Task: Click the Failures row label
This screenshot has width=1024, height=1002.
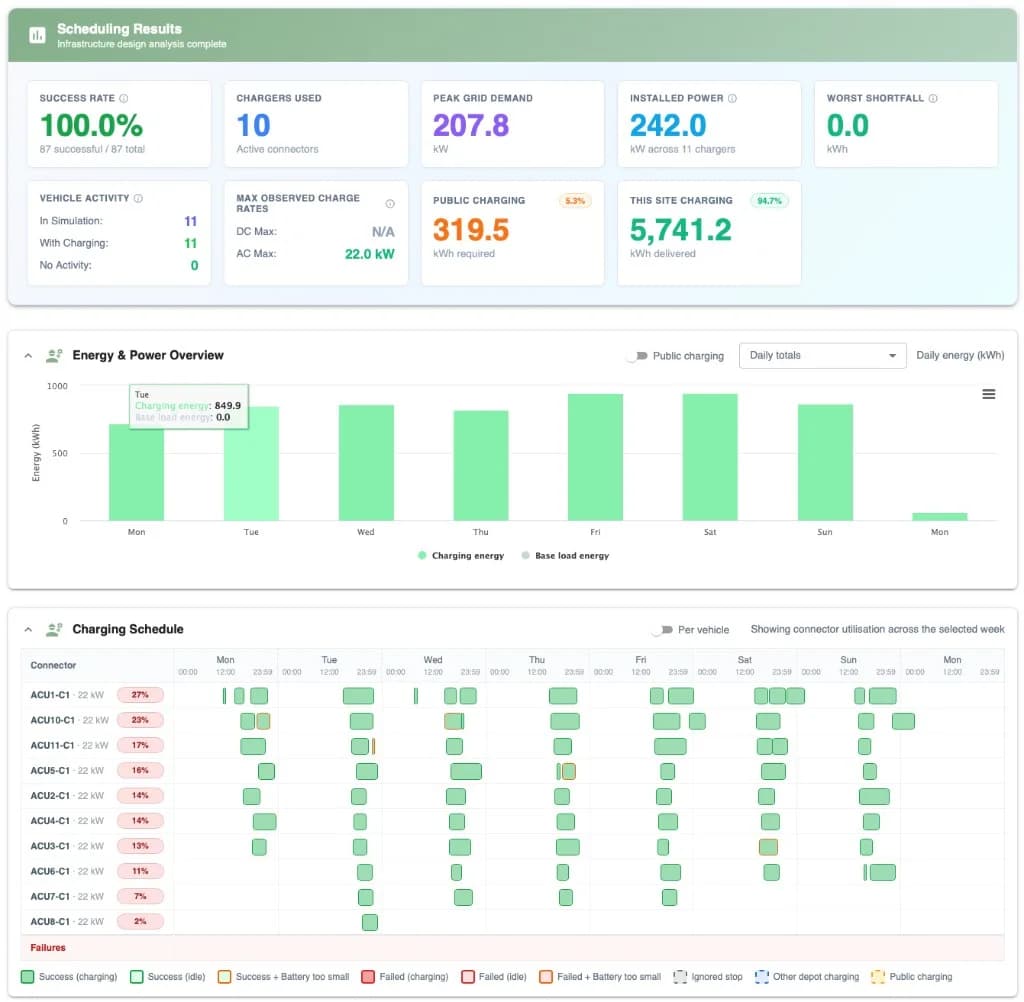Action: pos(48,948)
